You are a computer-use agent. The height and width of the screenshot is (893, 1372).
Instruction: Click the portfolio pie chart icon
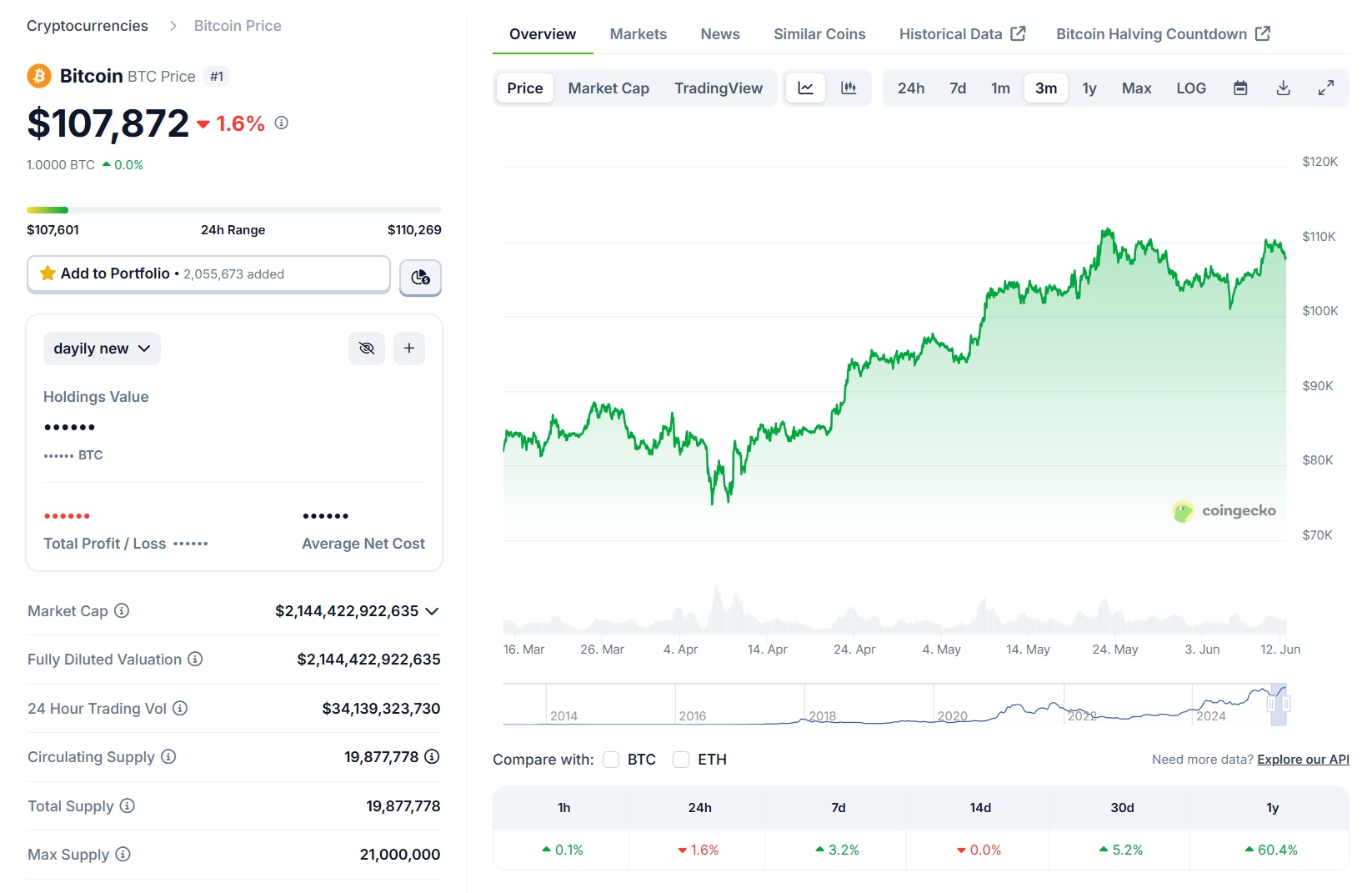click(x=420, y=277)
